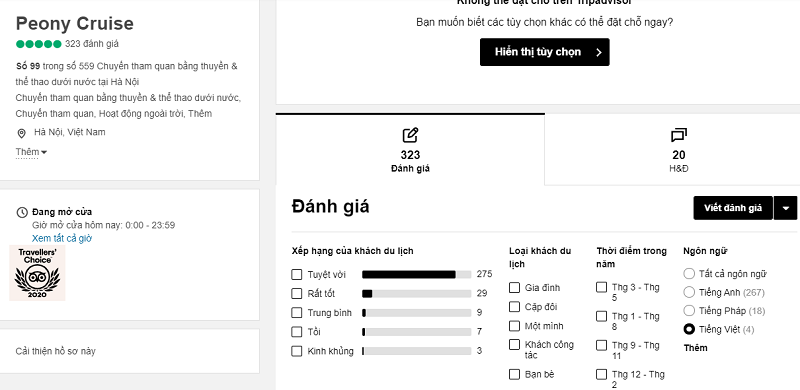Check the Tuyệt vời rating checkbox

point(296,275)
